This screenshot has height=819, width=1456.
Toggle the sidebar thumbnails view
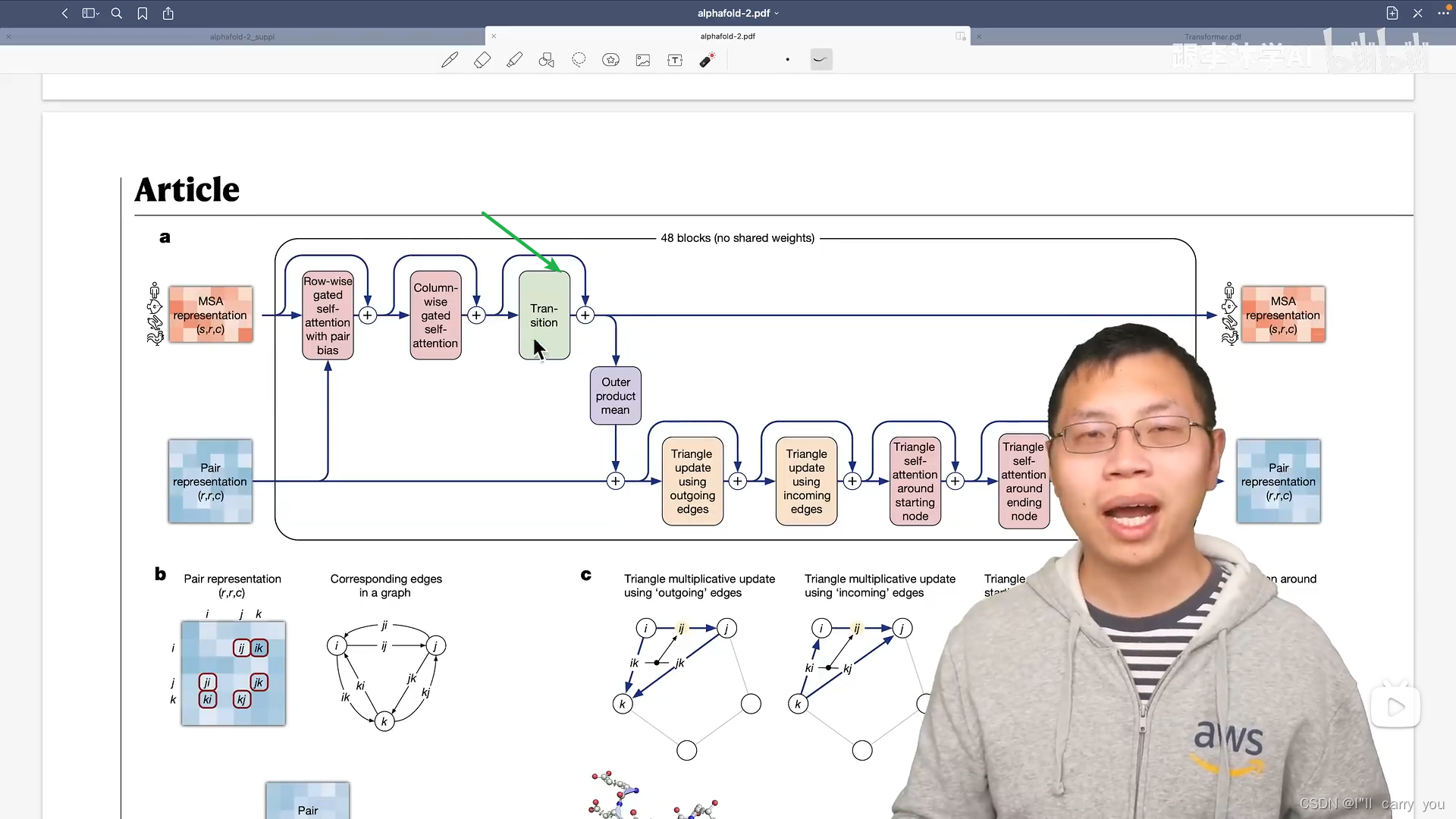(90, 13)
